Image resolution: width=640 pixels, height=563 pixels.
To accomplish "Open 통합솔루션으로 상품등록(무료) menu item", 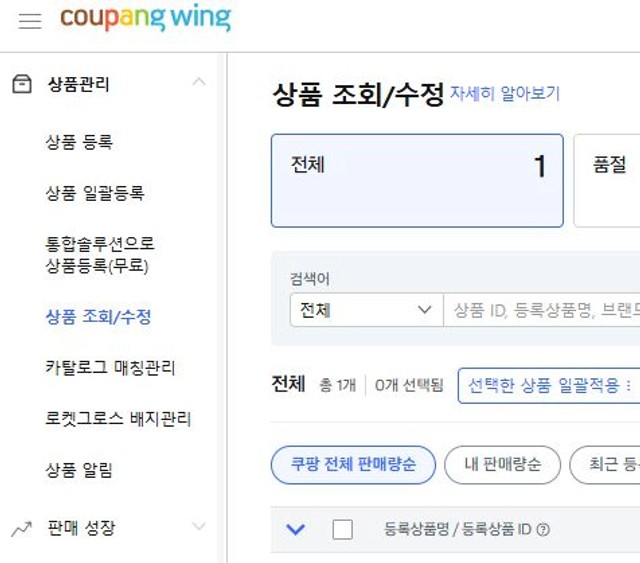I will pos(100,255).
